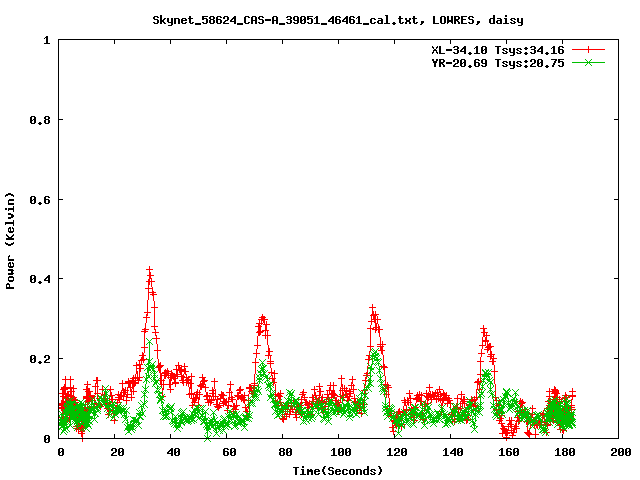Click the red peak near 72 seconds

(x=262, y=318)
